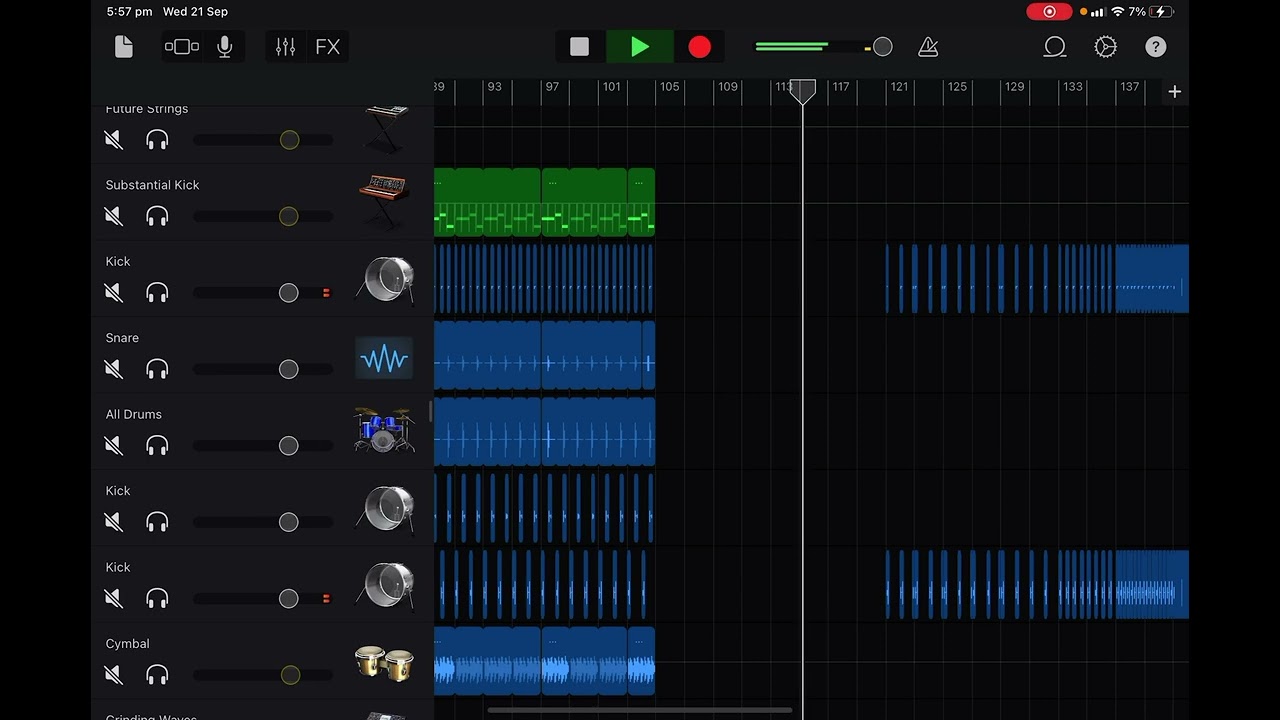Screen dimensions: 1280x720
Task: Select the Substantial Kick synthesizer icon
Action: tap(385, 203)
